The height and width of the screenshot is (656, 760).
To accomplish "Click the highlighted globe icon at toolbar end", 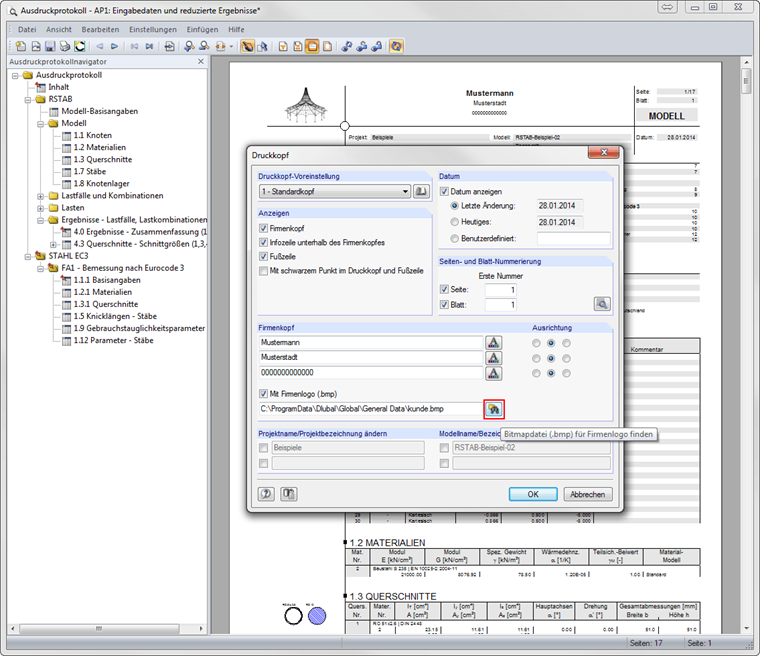I will pos(396,47).
